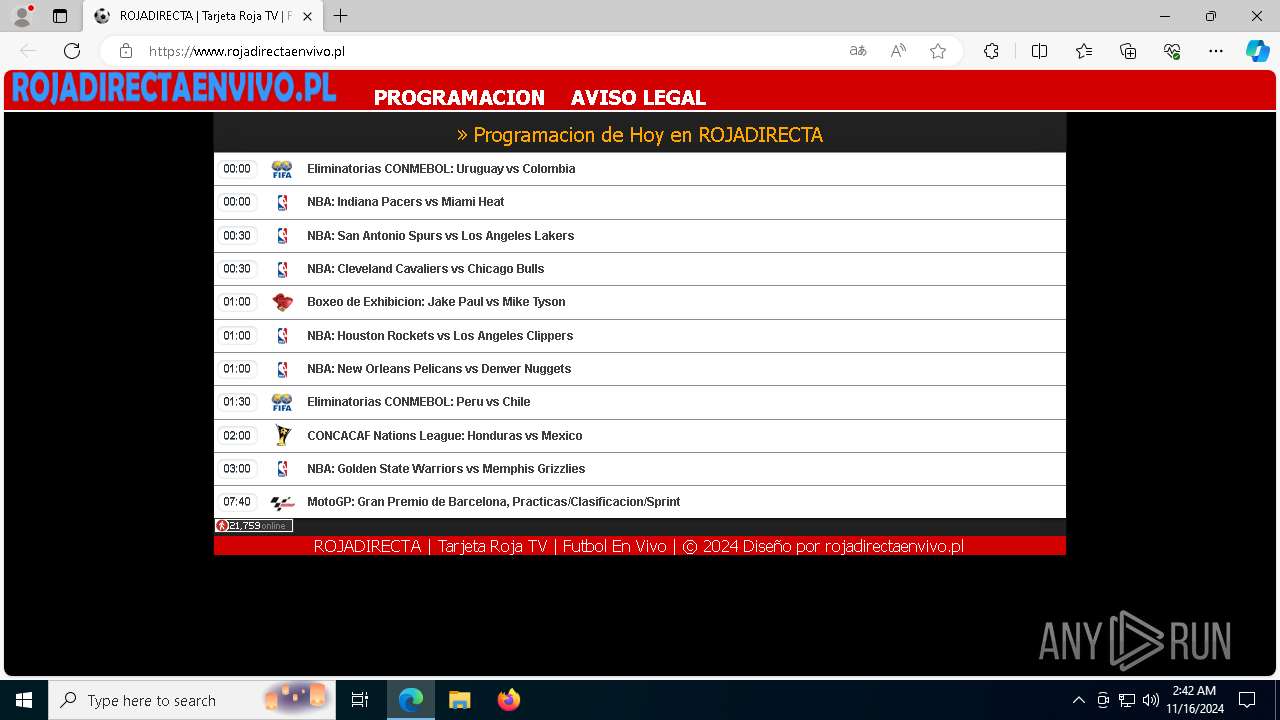This screenshot has width=1280, height=720.
Task: Click the taskbar search box
Action: (192, 700)
